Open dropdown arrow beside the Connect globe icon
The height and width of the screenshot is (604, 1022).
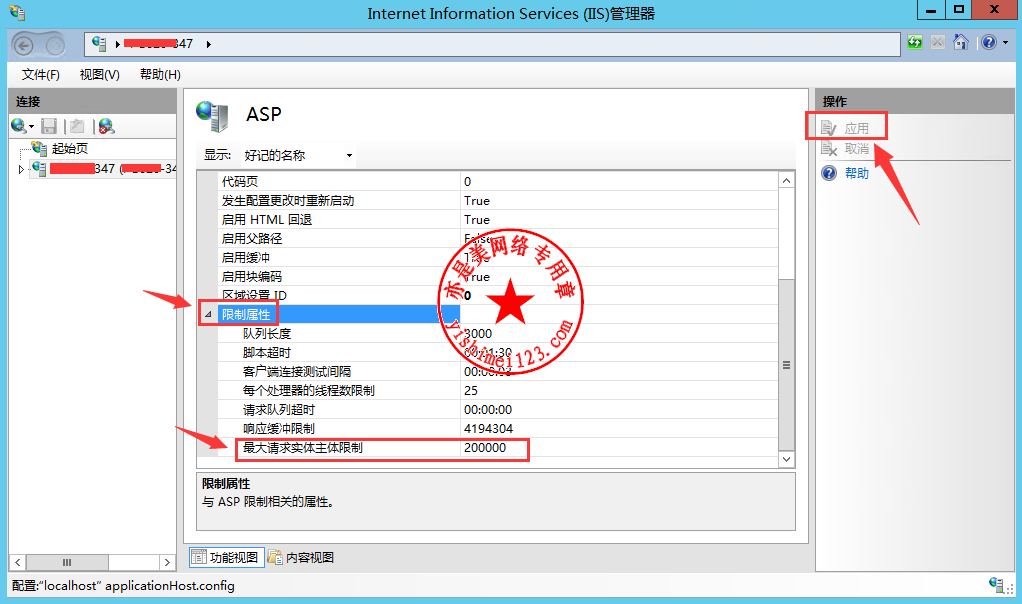pos(31,126)
